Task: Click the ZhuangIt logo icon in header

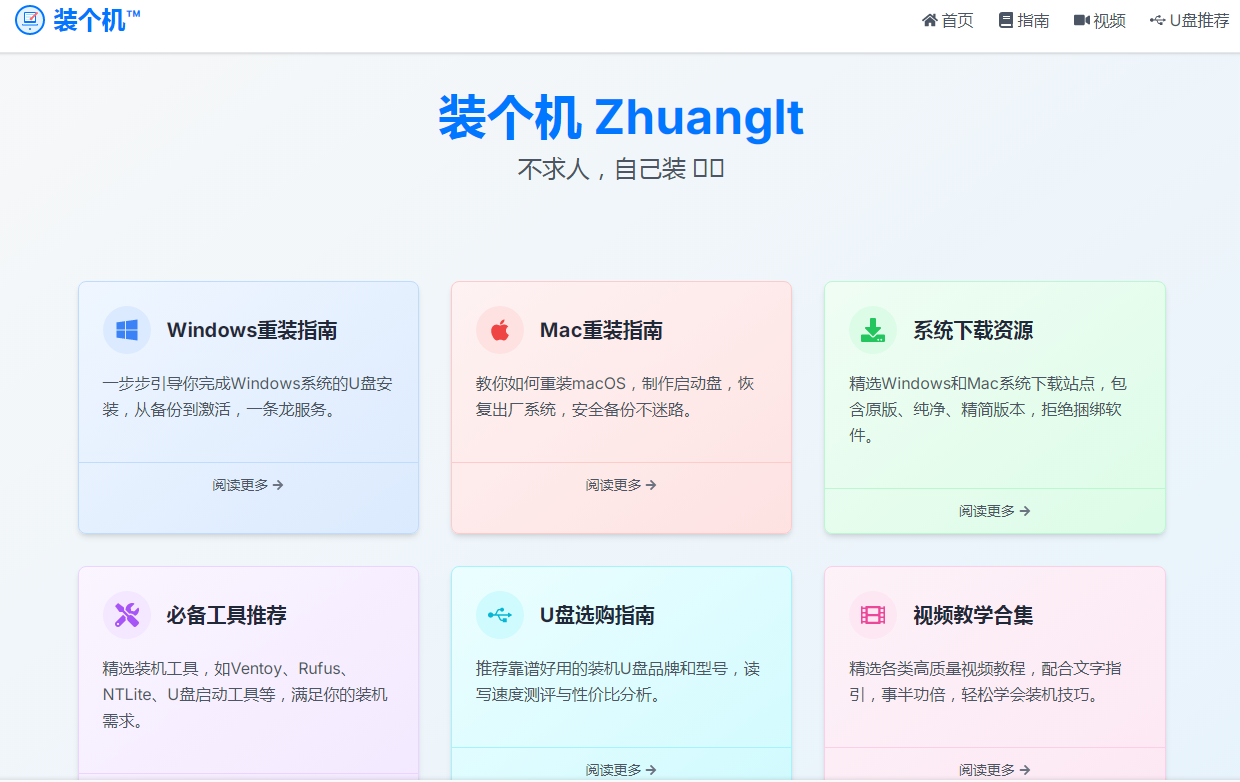Action: [x=30, y=20]
